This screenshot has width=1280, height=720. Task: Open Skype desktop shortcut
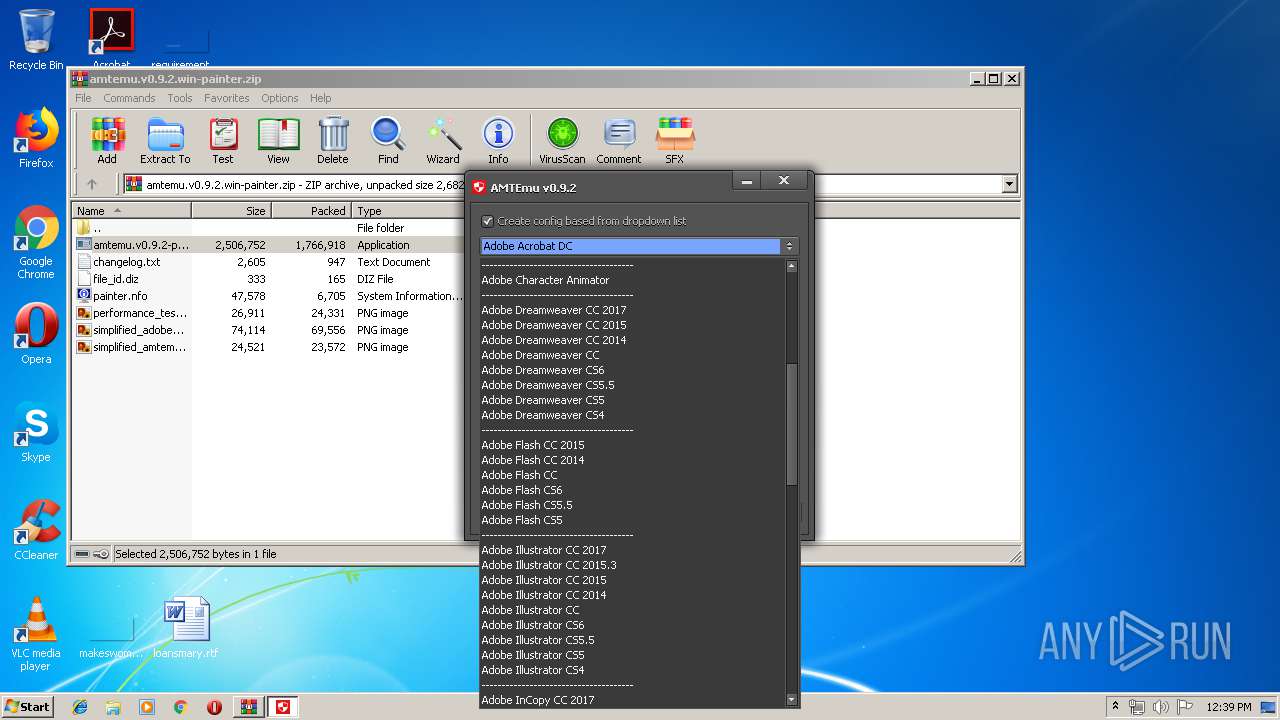point(36,432)
